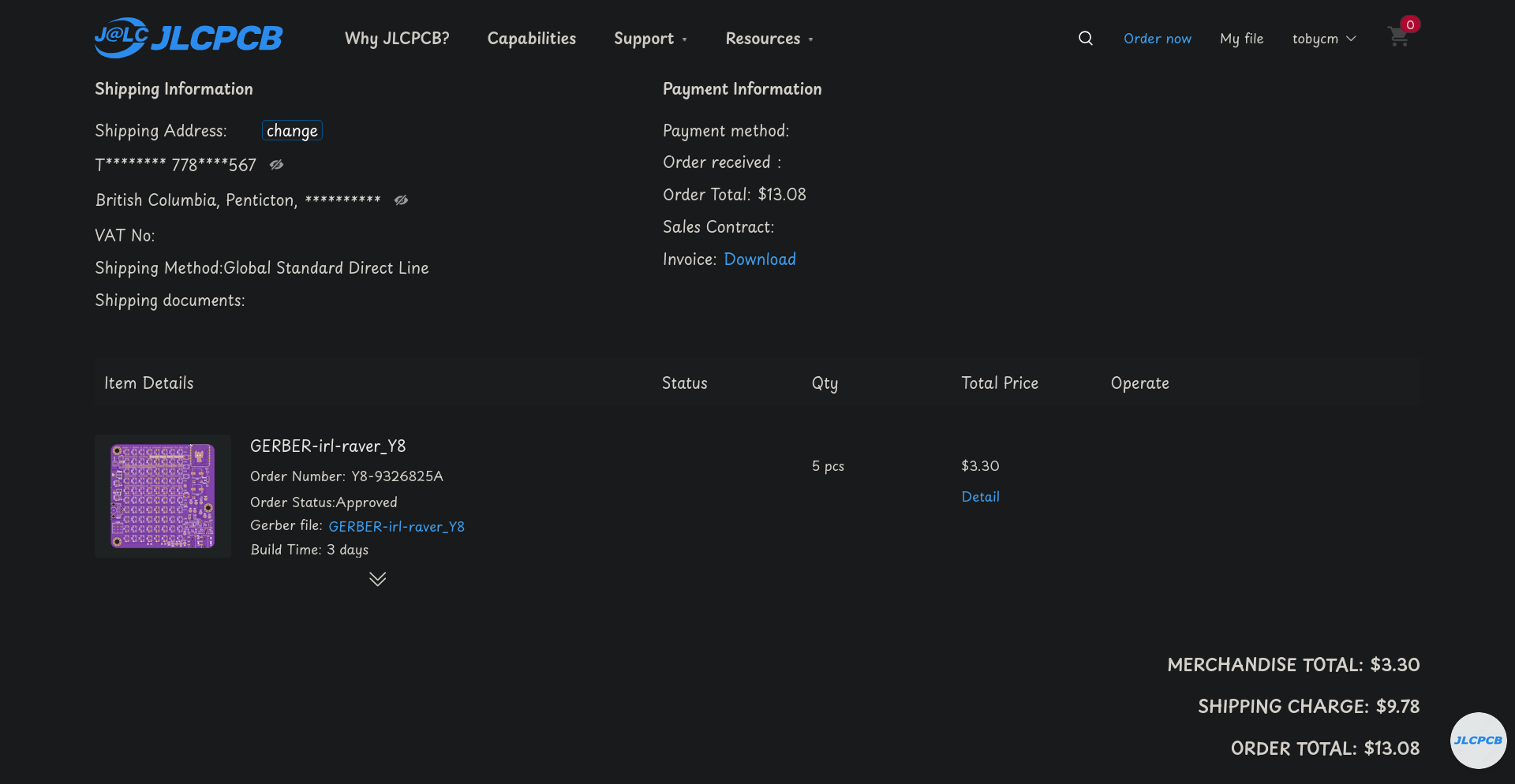Click the Payment Information heading
Screen dimensions: 1515x784
743,89
